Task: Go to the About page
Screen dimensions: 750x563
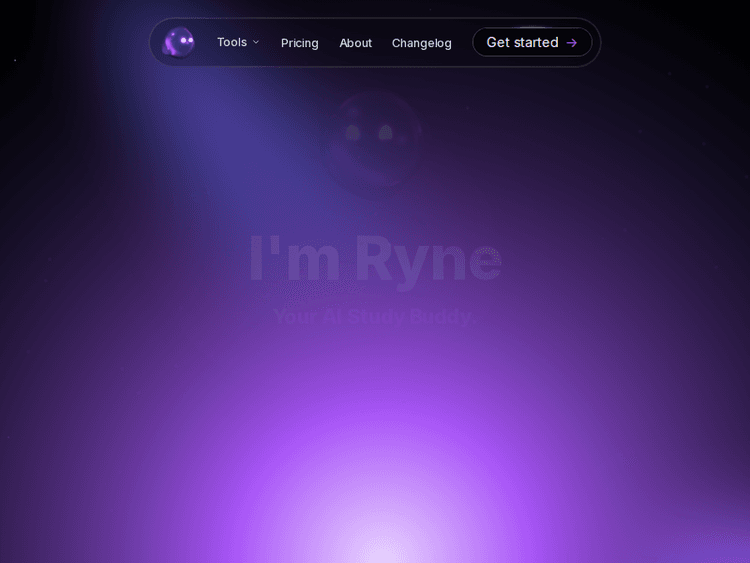Action: [355, 43]
